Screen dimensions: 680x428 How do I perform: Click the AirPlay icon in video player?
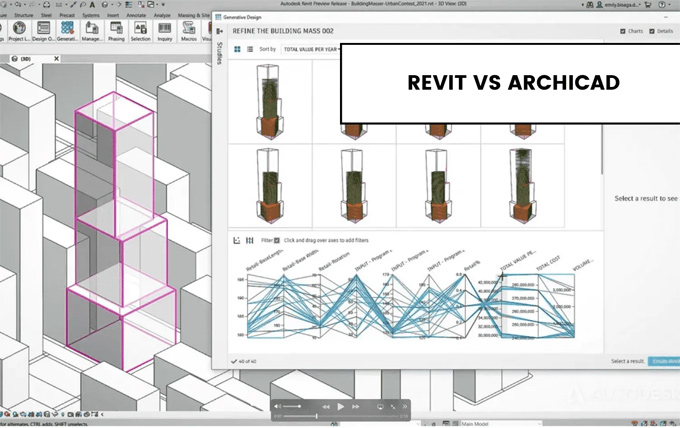click(x=380, y=406)
